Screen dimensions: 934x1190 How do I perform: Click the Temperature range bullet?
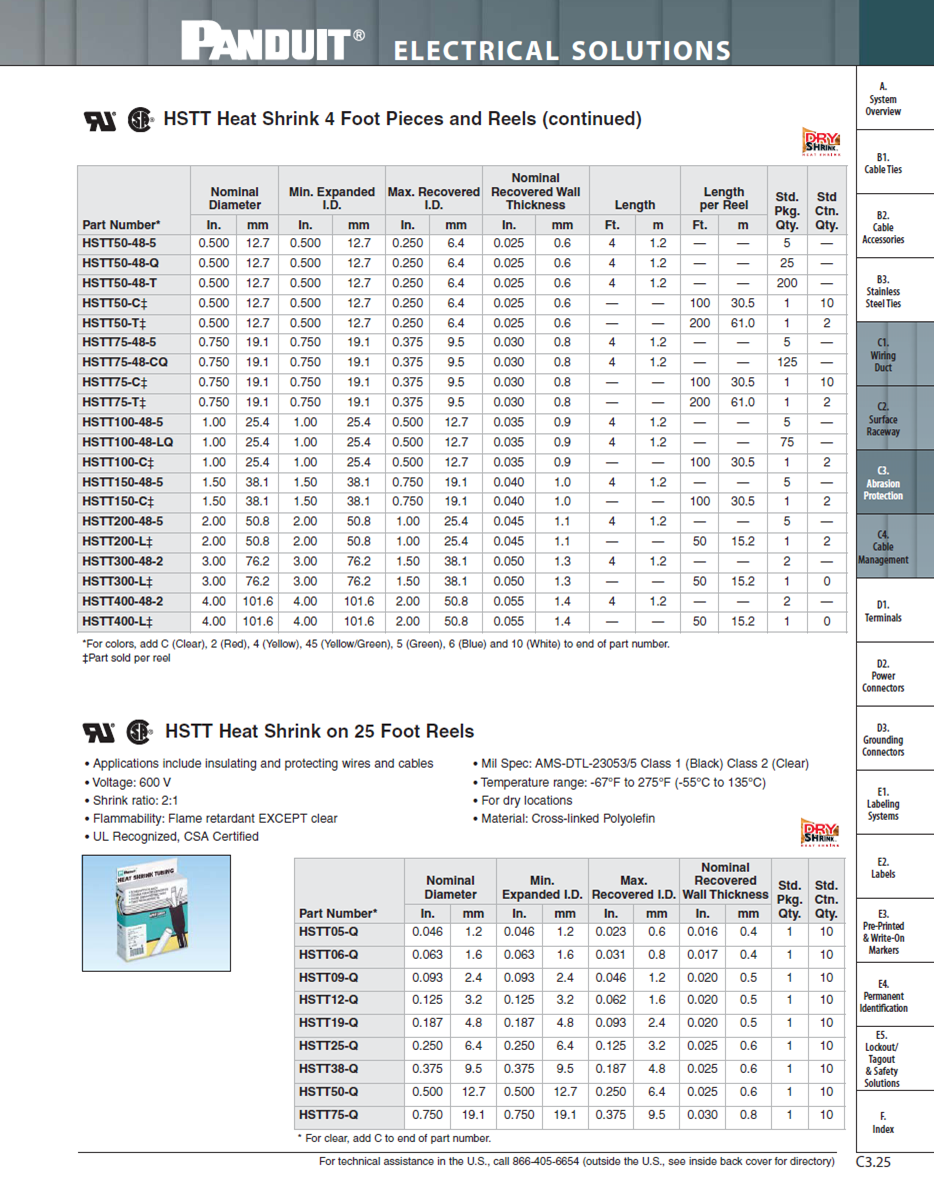point(619,782)
